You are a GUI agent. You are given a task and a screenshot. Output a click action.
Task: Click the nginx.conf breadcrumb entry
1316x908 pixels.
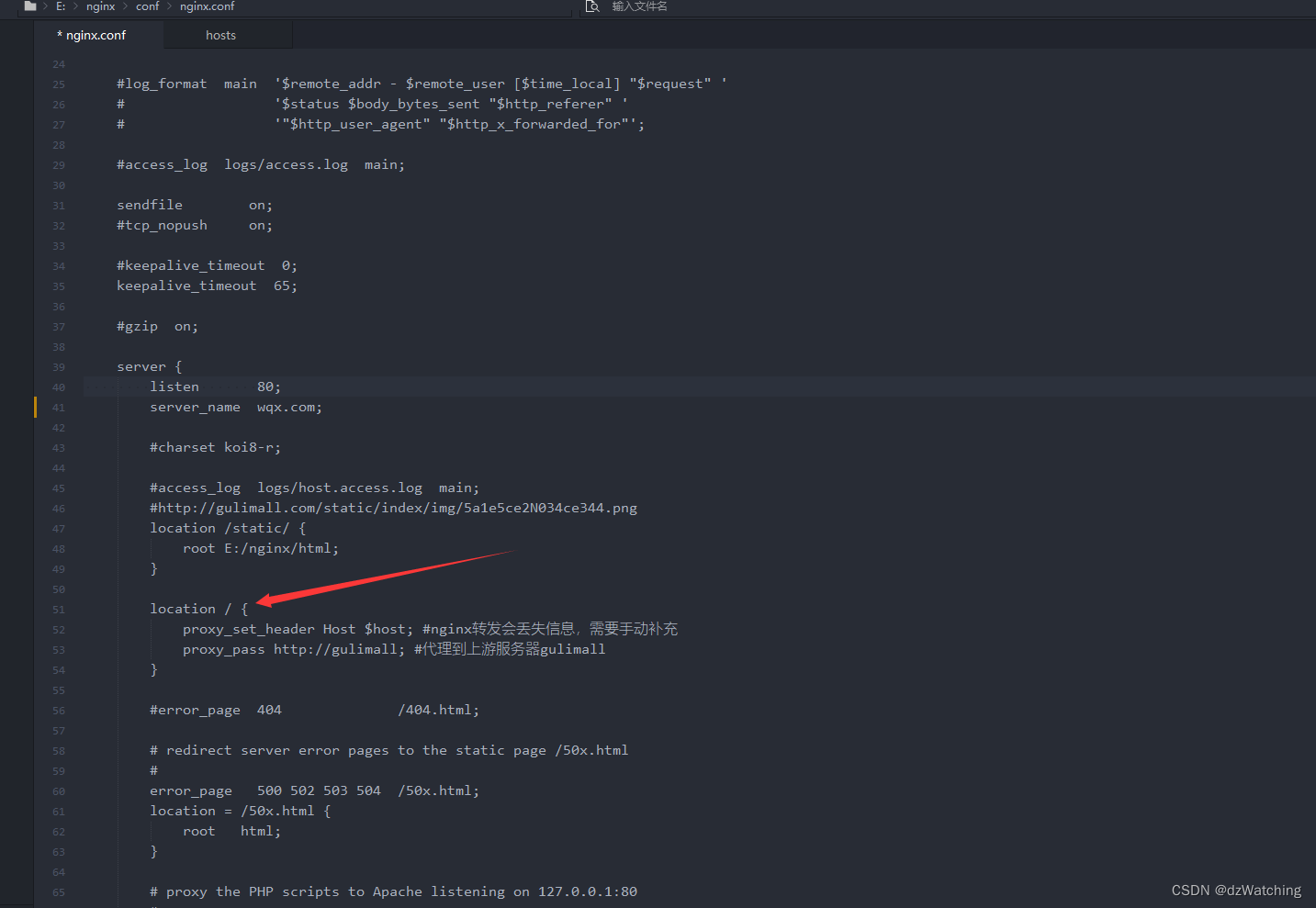tap(208, 6)
